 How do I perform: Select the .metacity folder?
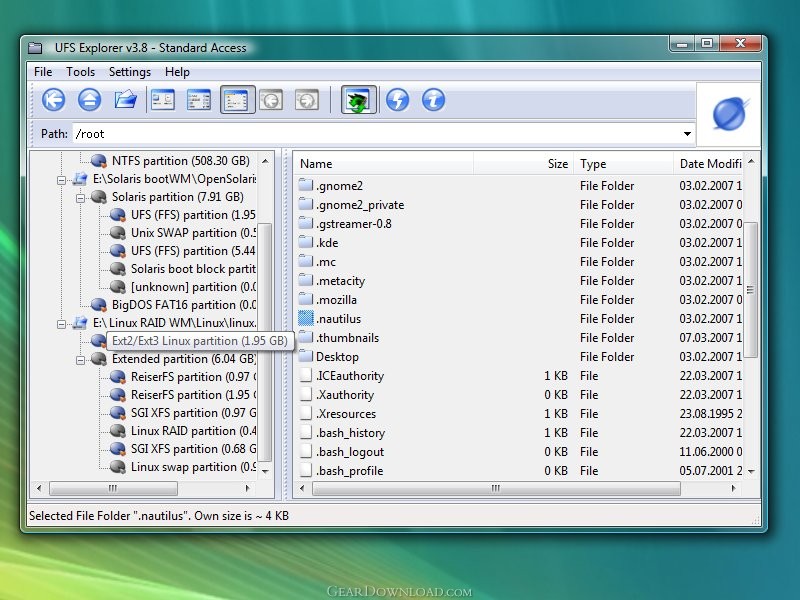coord(340,281)
